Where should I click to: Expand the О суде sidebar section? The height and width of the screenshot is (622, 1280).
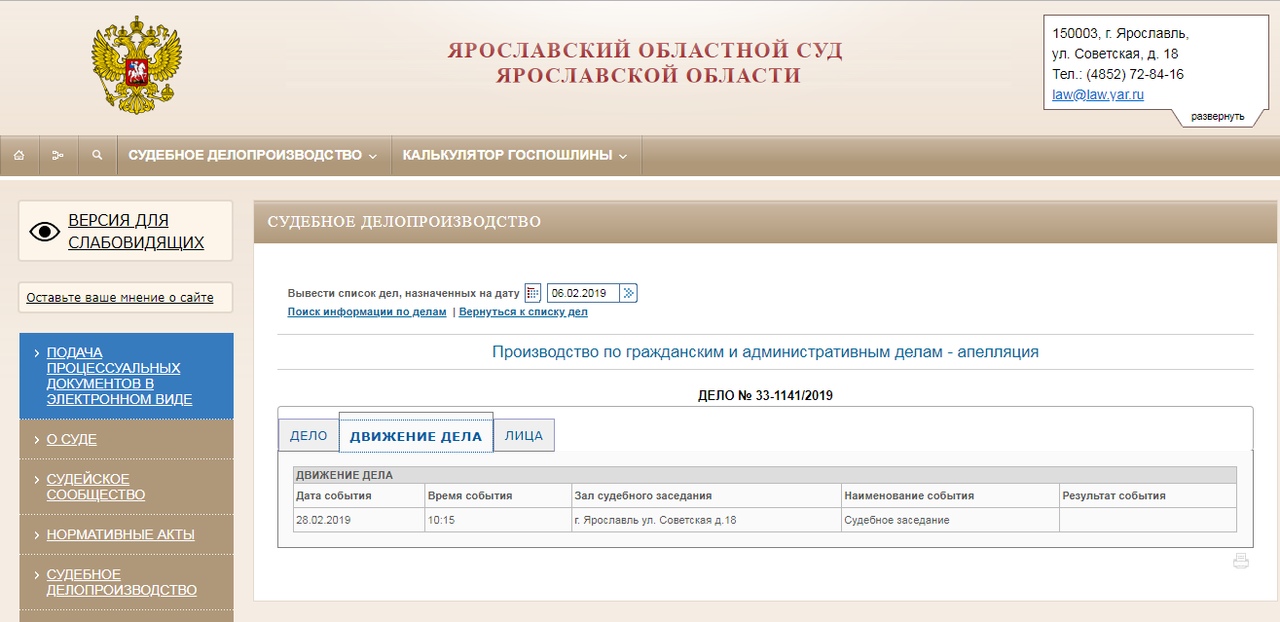click(72, 439)
